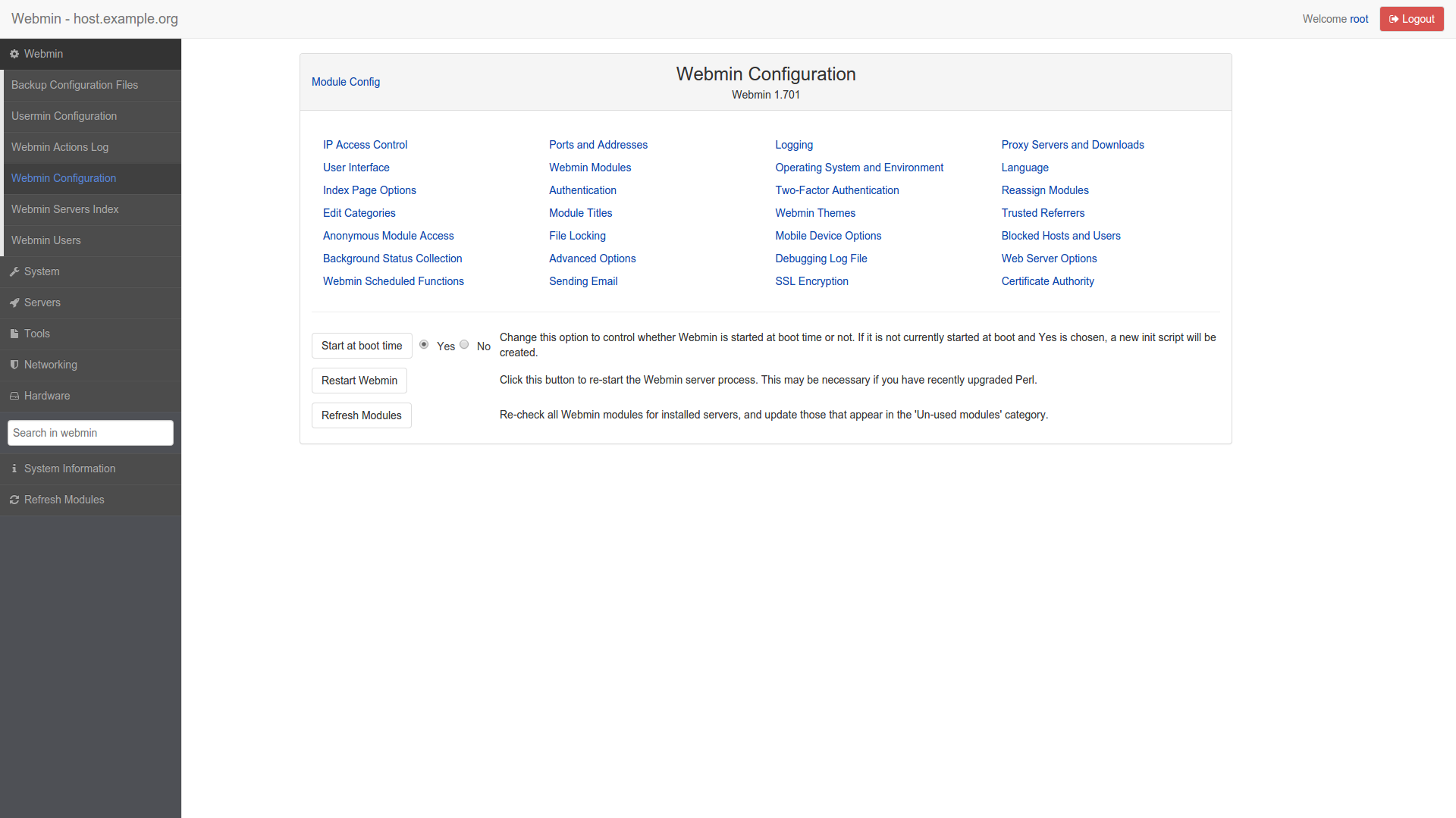The width and height of the screenshot is (1456, 818).
Task: Click the Logout button
Action: point(1411,19)
